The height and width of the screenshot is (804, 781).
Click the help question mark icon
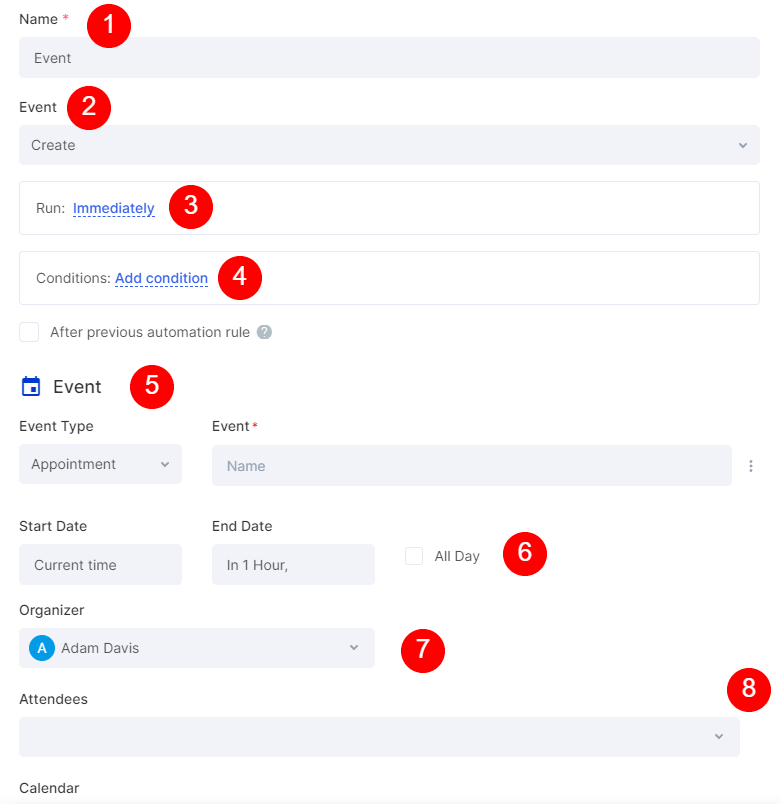click(x=264, y=332)
